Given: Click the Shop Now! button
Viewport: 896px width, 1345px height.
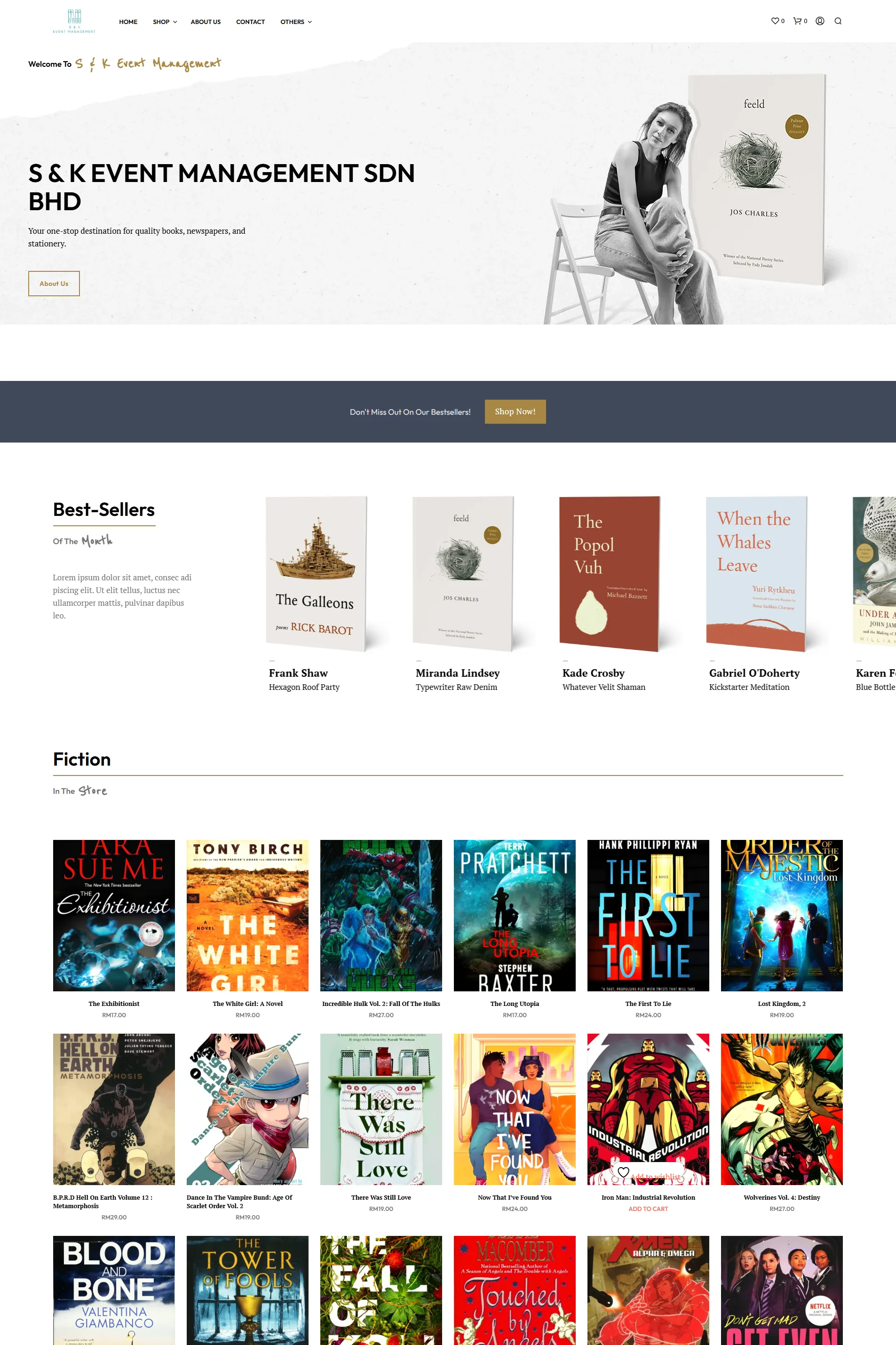Looking at the screenshot, I should click(515, 411).
